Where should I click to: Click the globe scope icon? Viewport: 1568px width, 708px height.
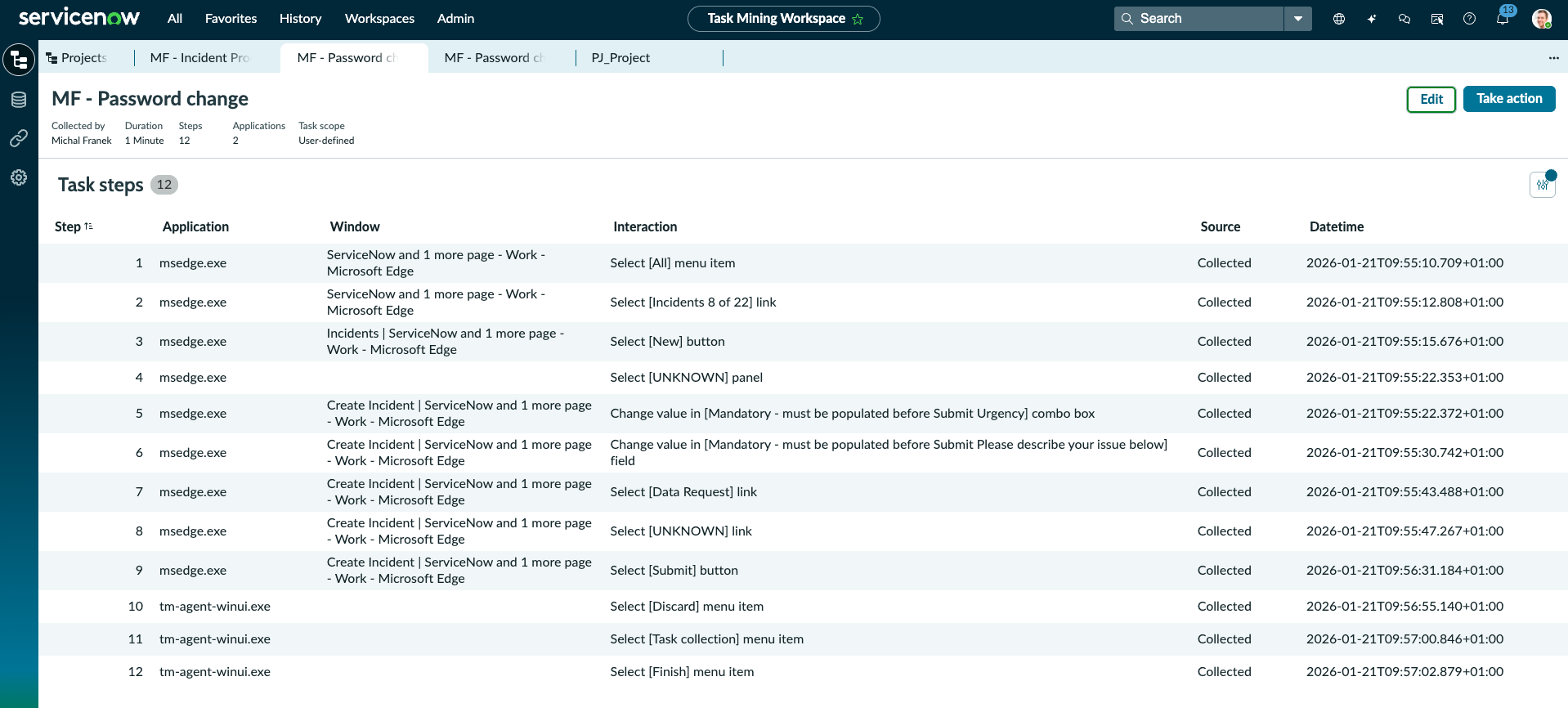pos(1339,19)
